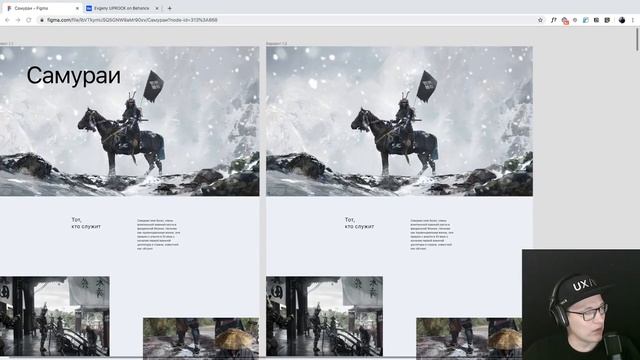The image size is (640, 360).
Task: Open the f? fonts extension icon
Action: [553, 20]
